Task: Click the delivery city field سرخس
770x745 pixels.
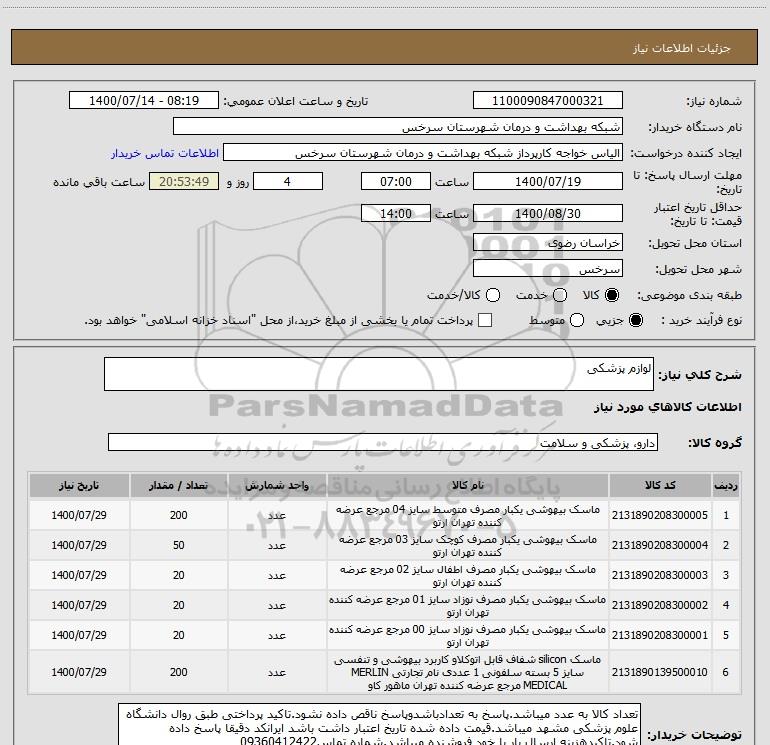Action: pyautogui.click(x=548, y=269)
